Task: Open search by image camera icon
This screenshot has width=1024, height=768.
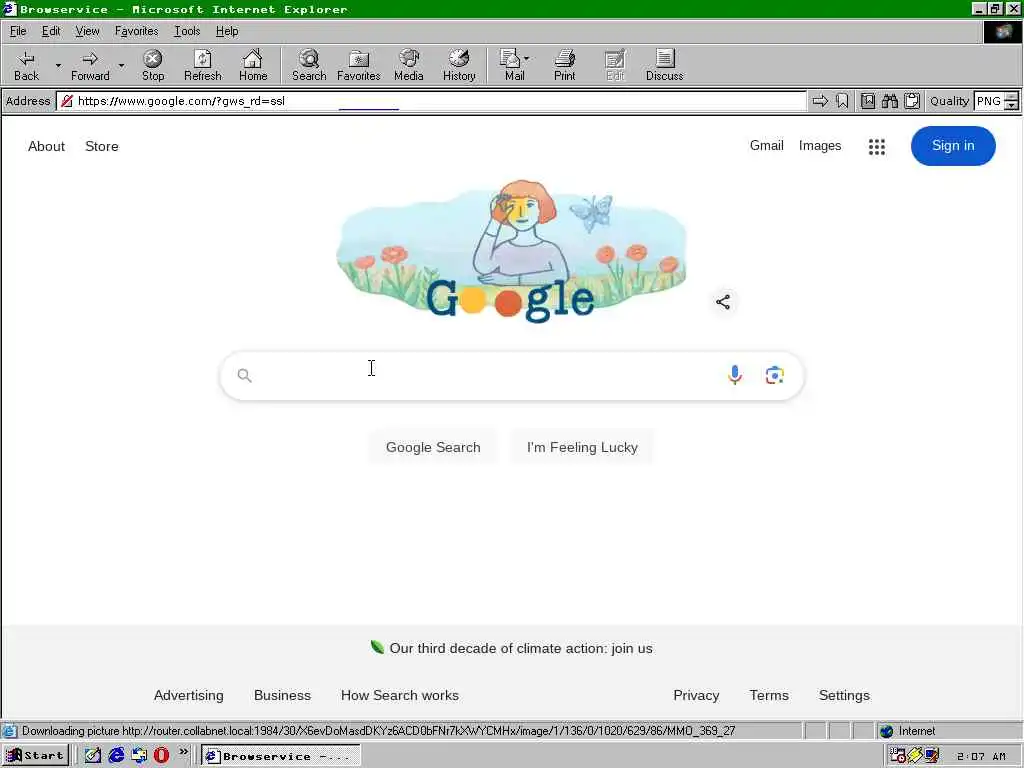Action: [x=775, y=376]
